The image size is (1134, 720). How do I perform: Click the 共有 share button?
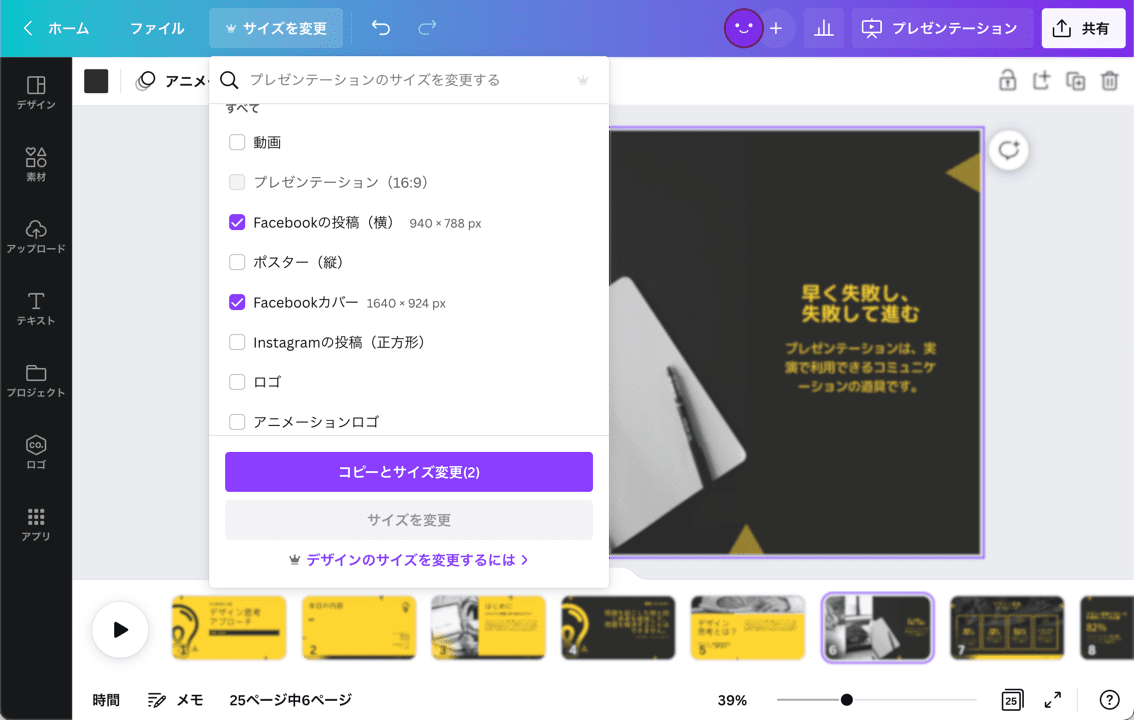tap(1083, 28)
